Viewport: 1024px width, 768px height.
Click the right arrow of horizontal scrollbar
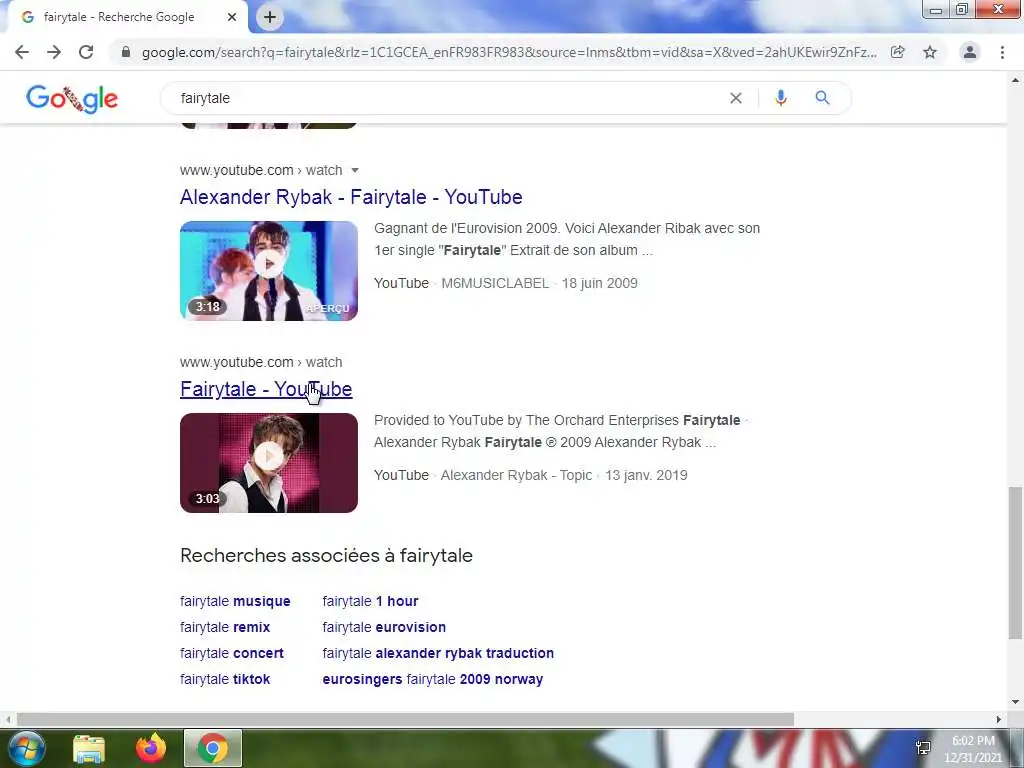click(999, 720)
